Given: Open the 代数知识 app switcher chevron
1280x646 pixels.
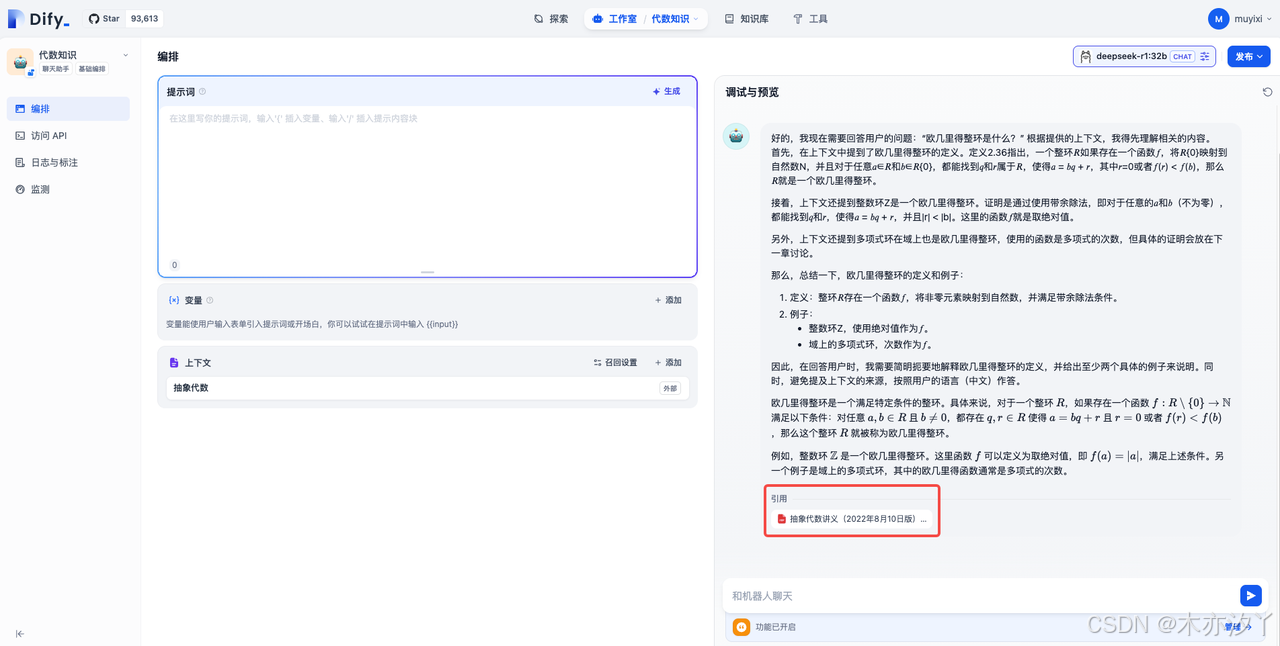Looking at the screenshot, I should (x=124, y=55).
